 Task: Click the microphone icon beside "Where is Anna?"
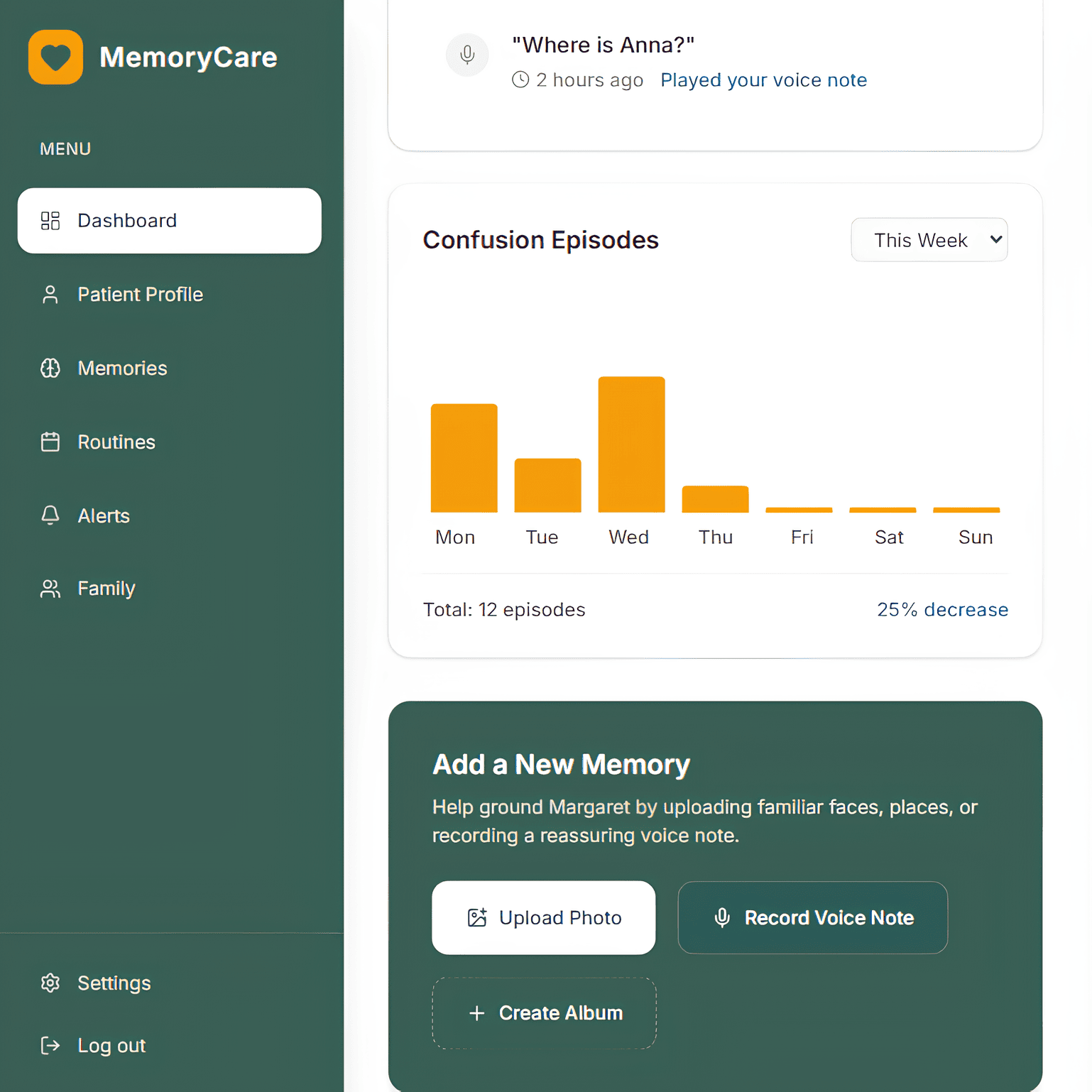pyautogui.click(x=467, y=55)
